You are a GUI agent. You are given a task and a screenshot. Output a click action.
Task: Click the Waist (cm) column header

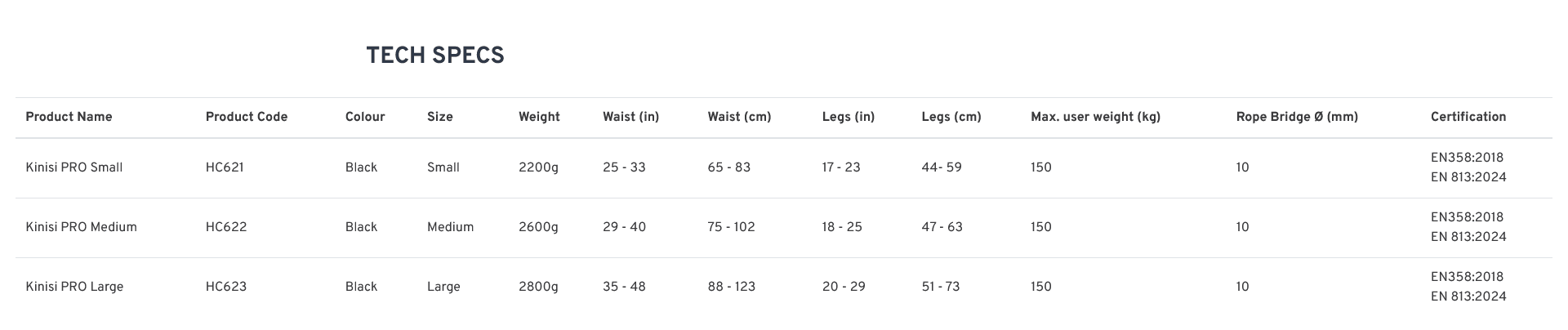pos(739,117)
